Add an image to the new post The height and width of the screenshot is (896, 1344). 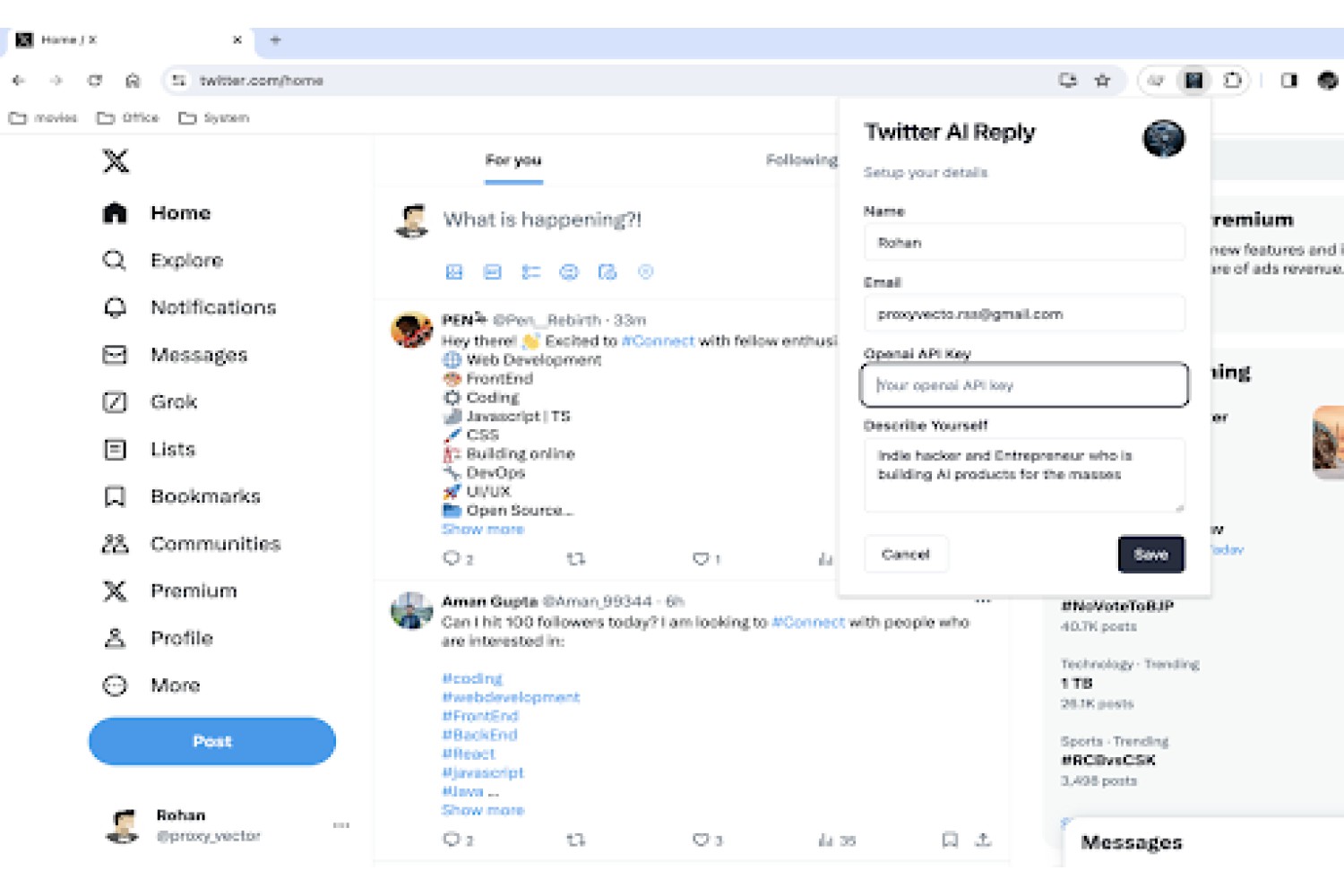454,271
